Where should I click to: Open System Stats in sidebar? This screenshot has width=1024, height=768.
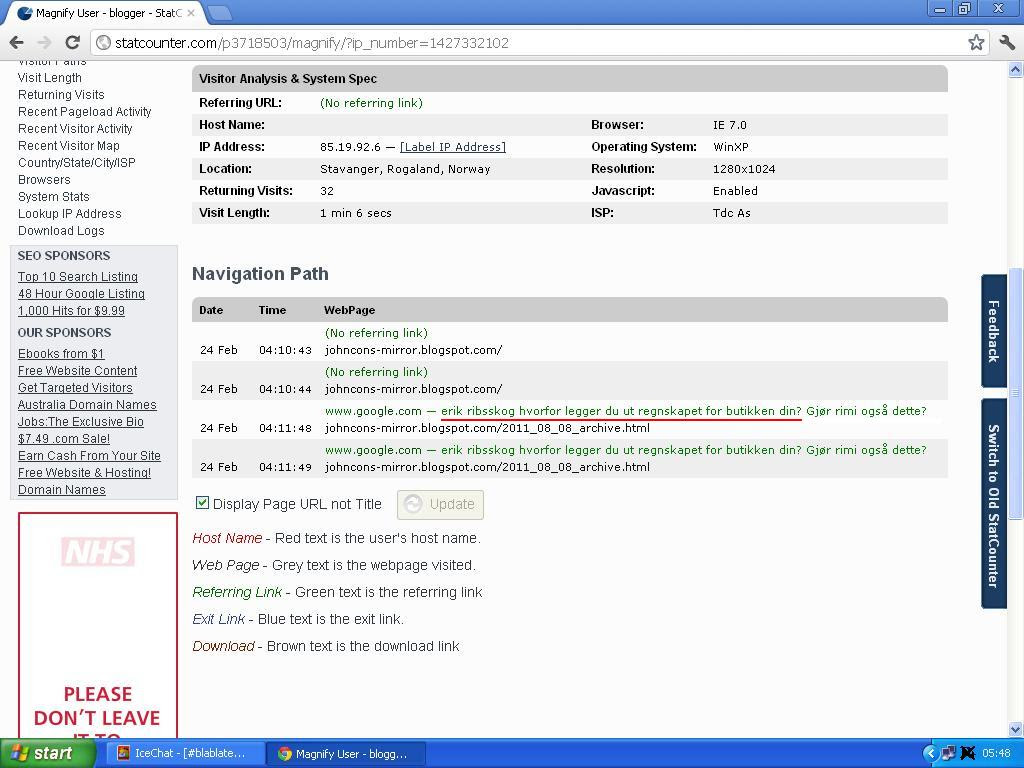coord(54,197)
